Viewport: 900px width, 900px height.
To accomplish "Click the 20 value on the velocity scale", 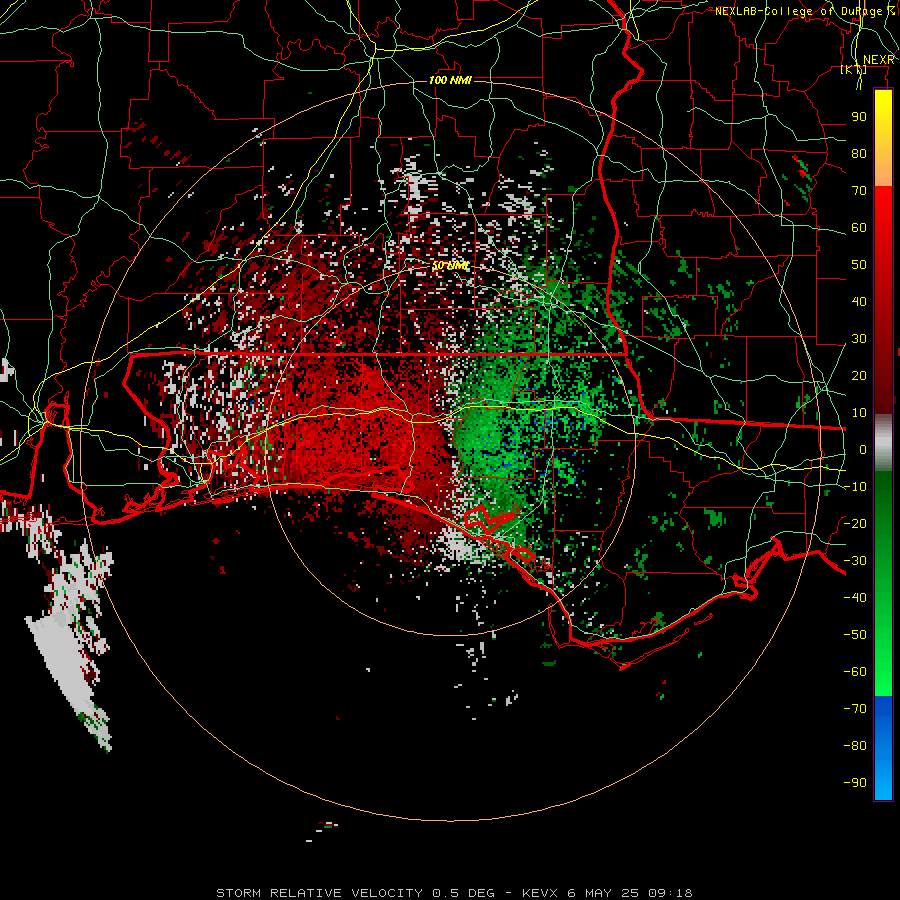I will [859, 375].
